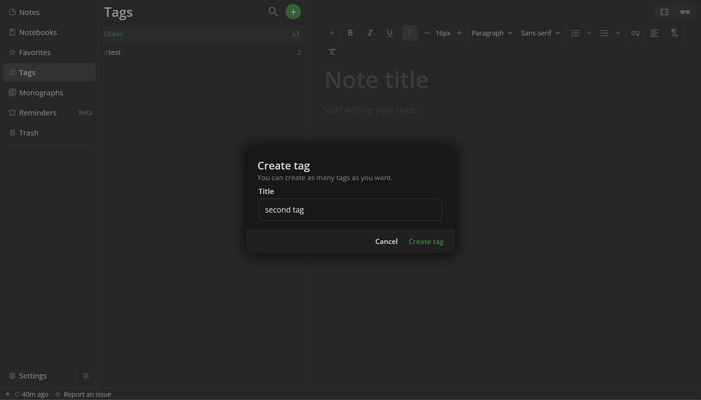The height and width of the screenshot is (400, 701).
Task: Open the #test tag
Action: (202, 52)
